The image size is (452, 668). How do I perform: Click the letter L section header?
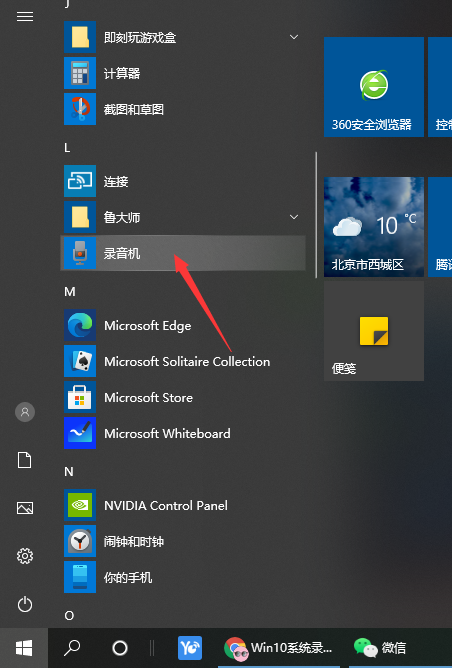tap(67, 148)
